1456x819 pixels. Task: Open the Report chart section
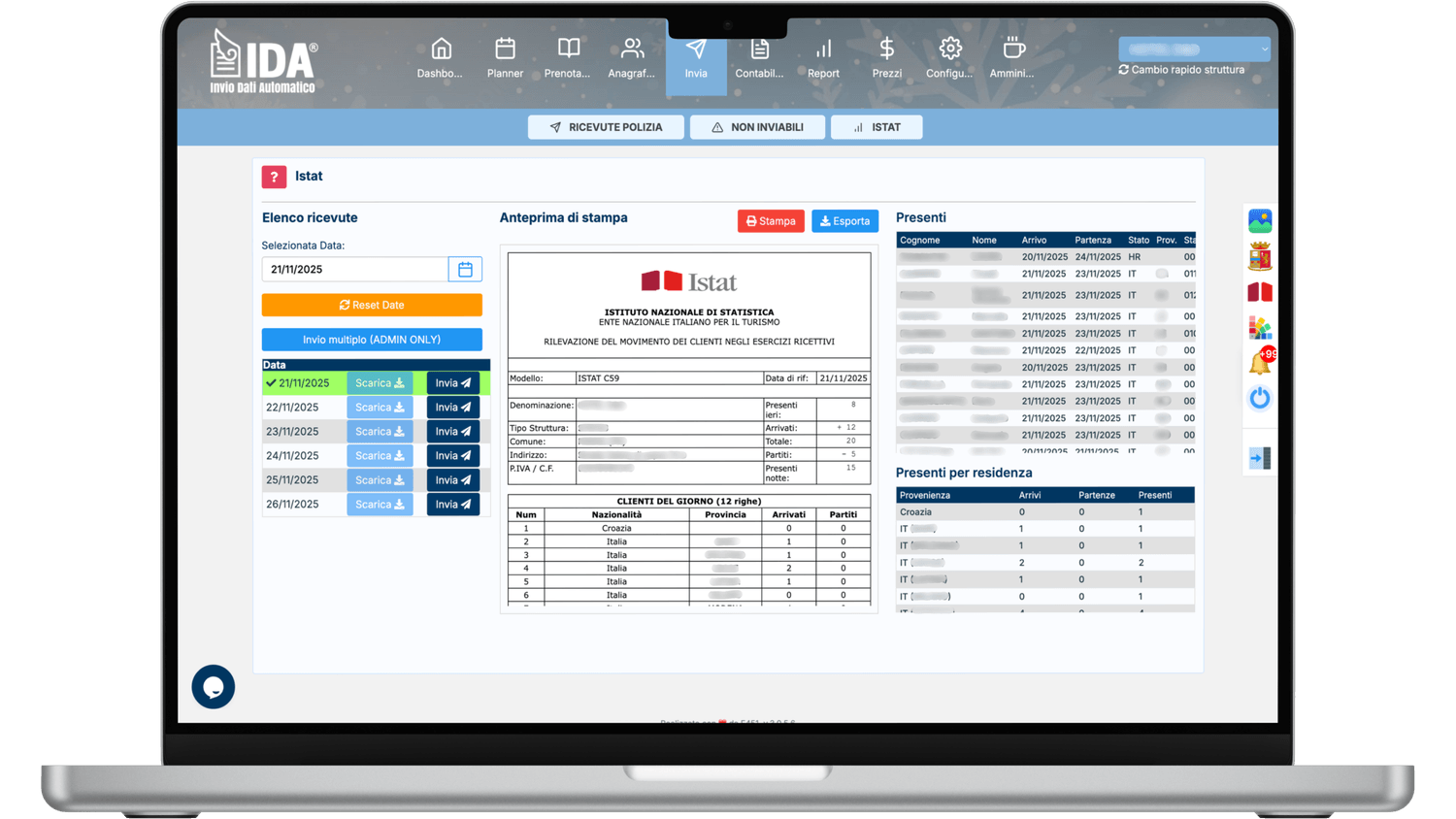coord(823,58)
